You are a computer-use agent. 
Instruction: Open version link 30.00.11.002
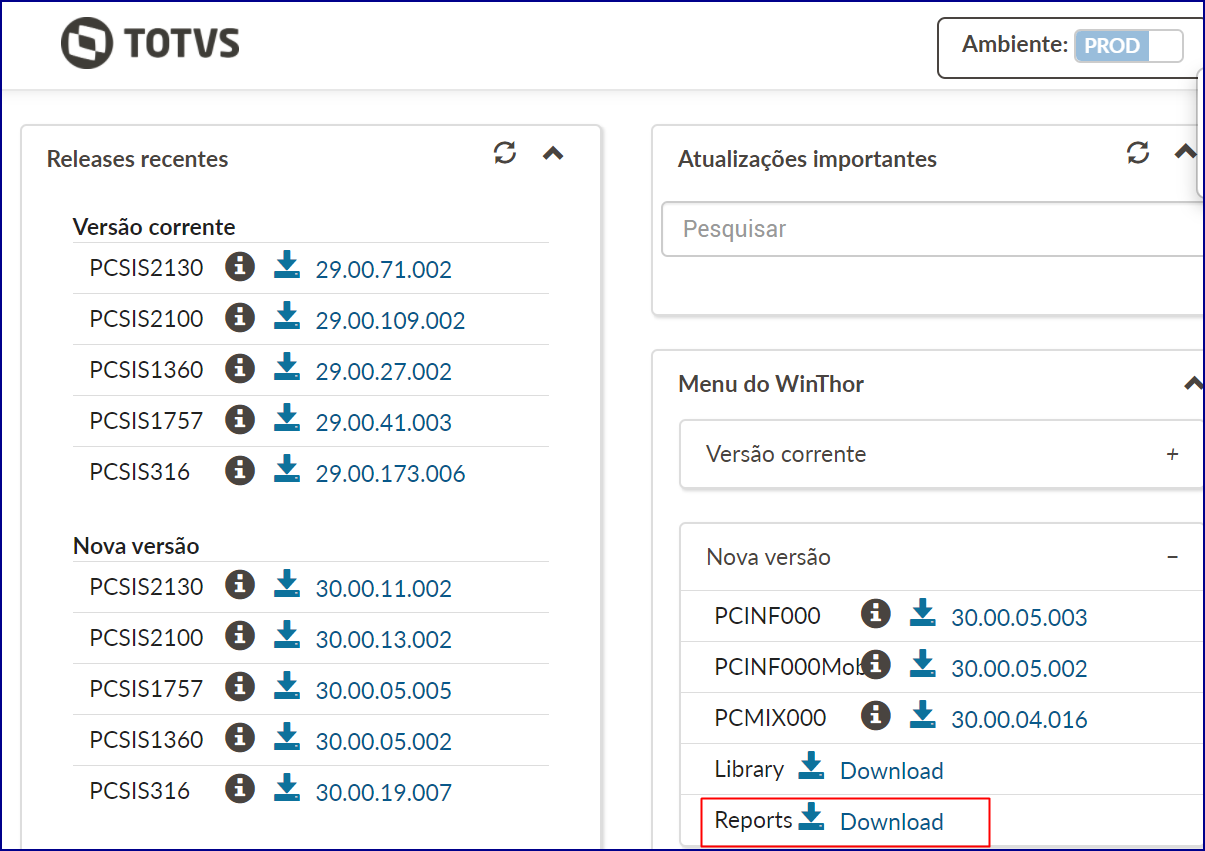click(x=384, y=589)
